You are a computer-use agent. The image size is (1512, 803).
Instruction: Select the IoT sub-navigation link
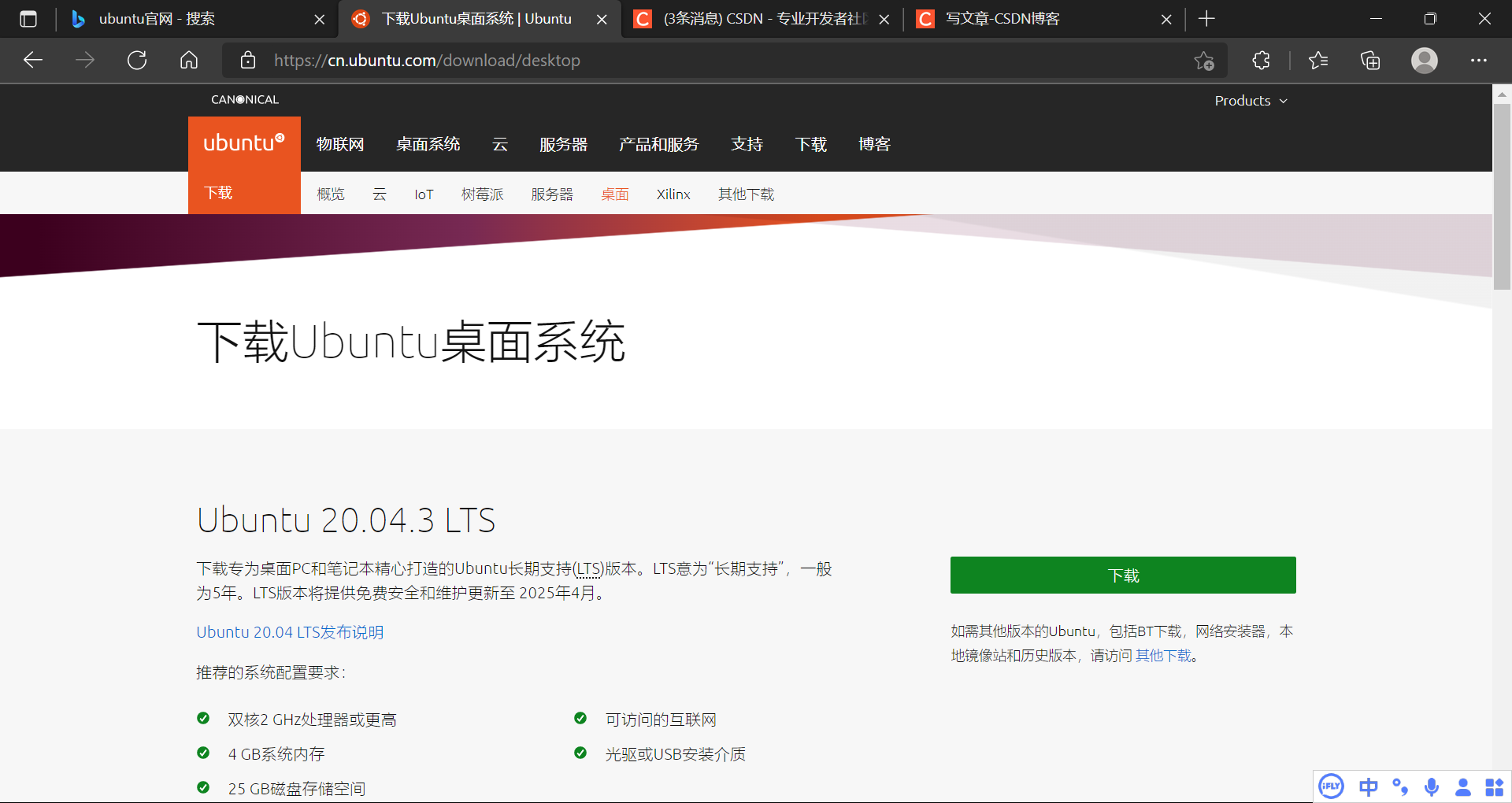424,194
